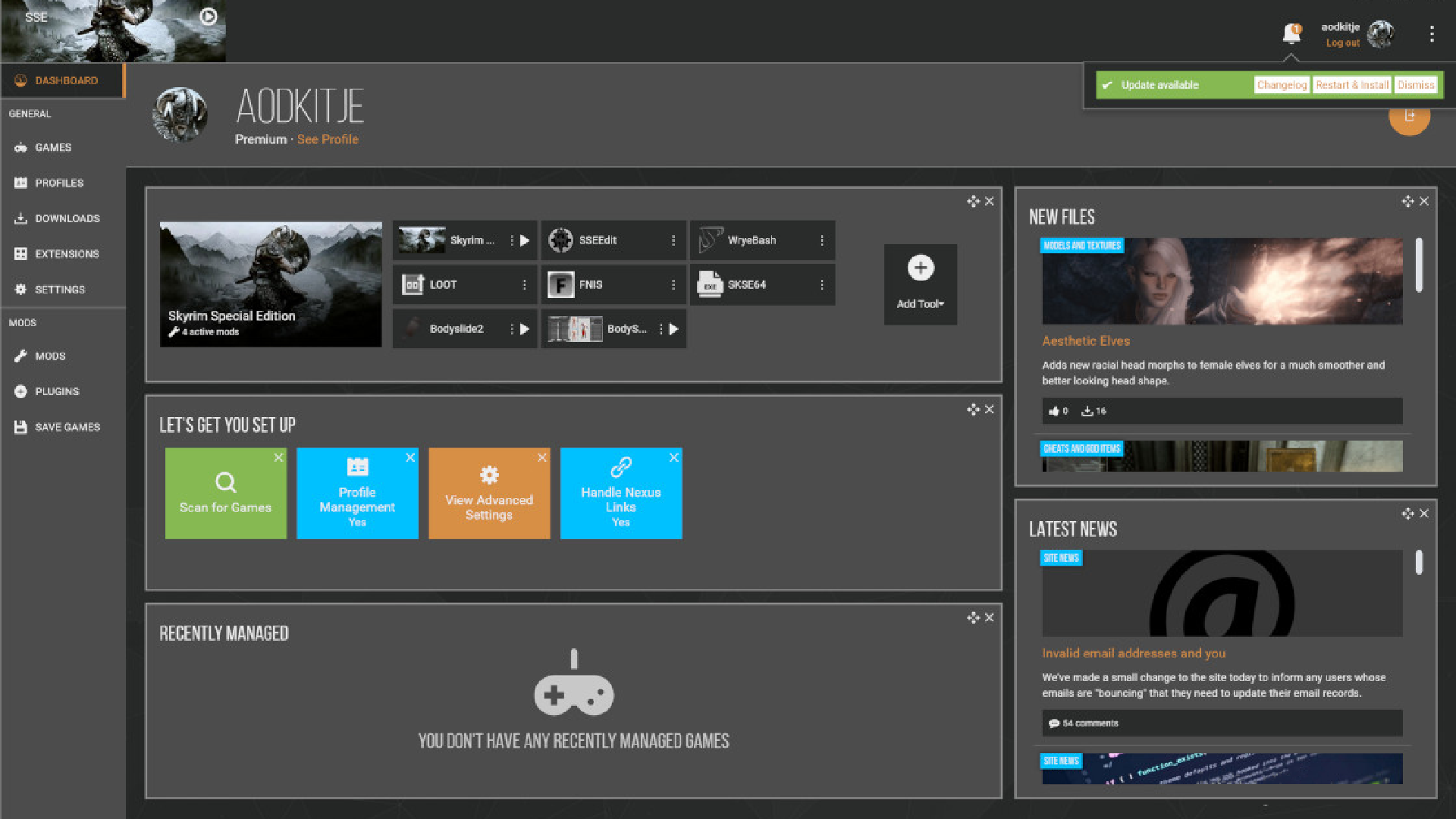This screenshot has width=1456, height=819.
Task: Open the Downloads page in sidebar
Action: pyautogui.click(x=62, y=218)
